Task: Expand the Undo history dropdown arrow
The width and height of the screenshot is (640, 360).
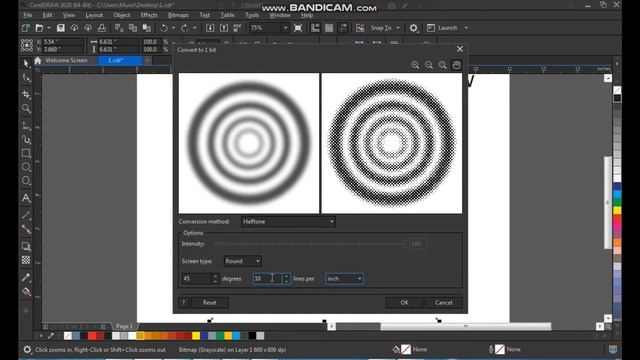Action: pyautogui.click(x=173, y=28)
